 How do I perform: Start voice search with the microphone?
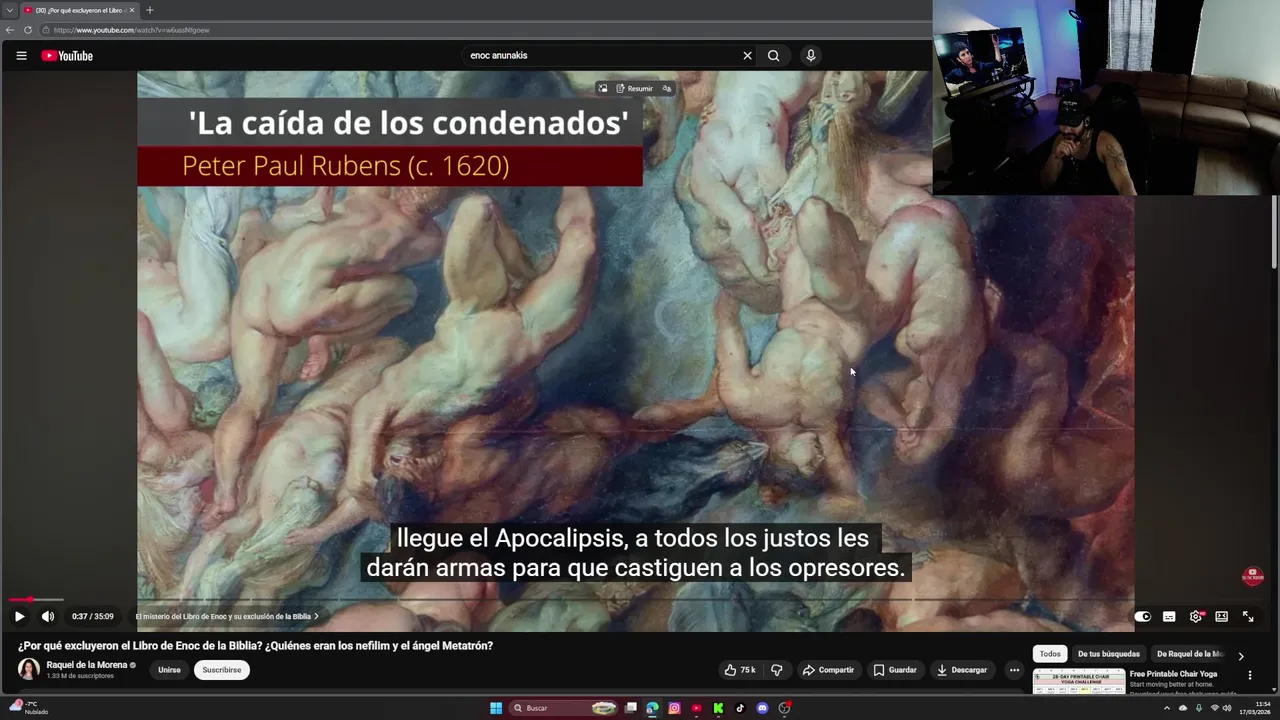point(811,56)
